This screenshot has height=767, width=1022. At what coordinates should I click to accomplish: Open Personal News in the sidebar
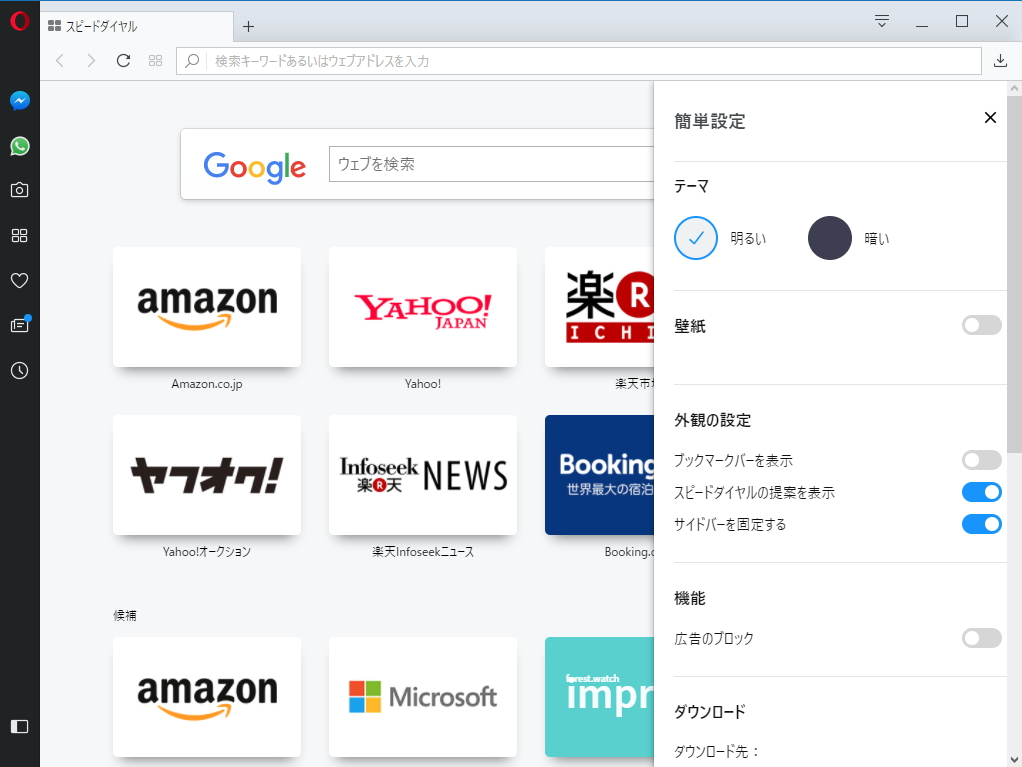[20, 325]
